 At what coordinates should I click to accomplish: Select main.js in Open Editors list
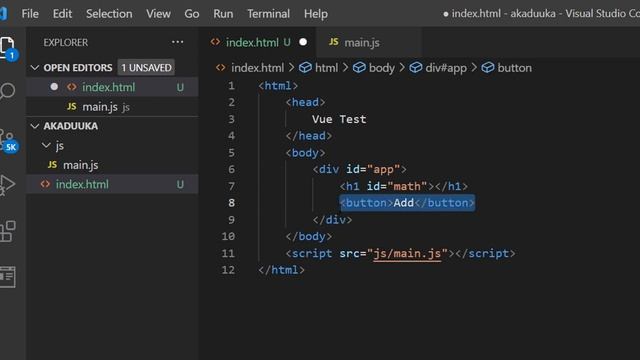coord(113,107)
